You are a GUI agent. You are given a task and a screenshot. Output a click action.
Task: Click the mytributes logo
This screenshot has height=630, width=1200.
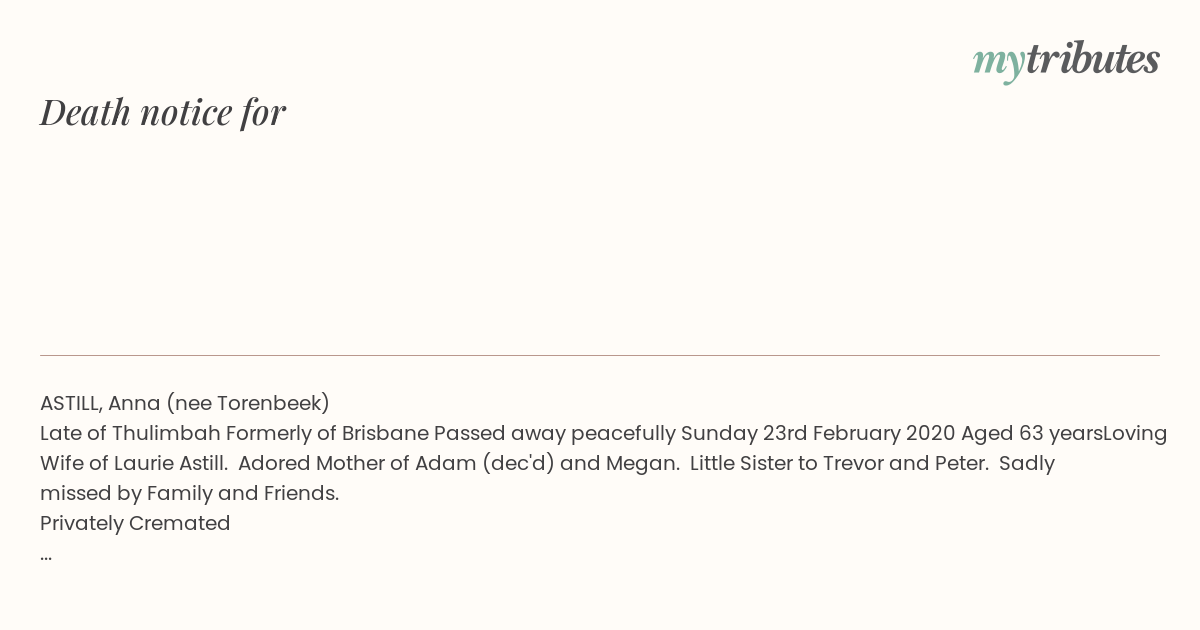[x=1066, y=60]
